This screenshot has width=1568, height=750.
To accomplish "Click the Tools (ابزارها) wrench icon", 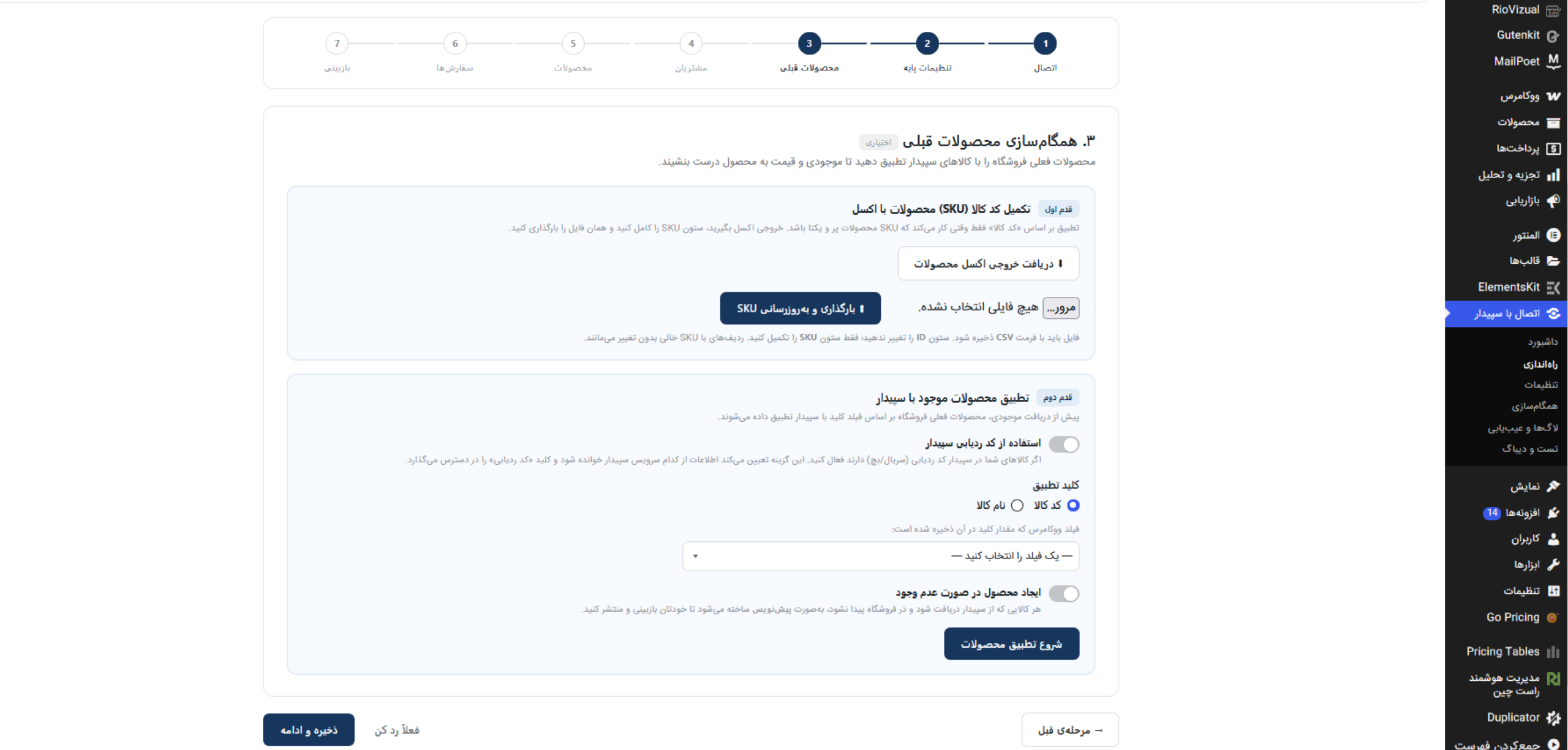I will point(1553,564).
